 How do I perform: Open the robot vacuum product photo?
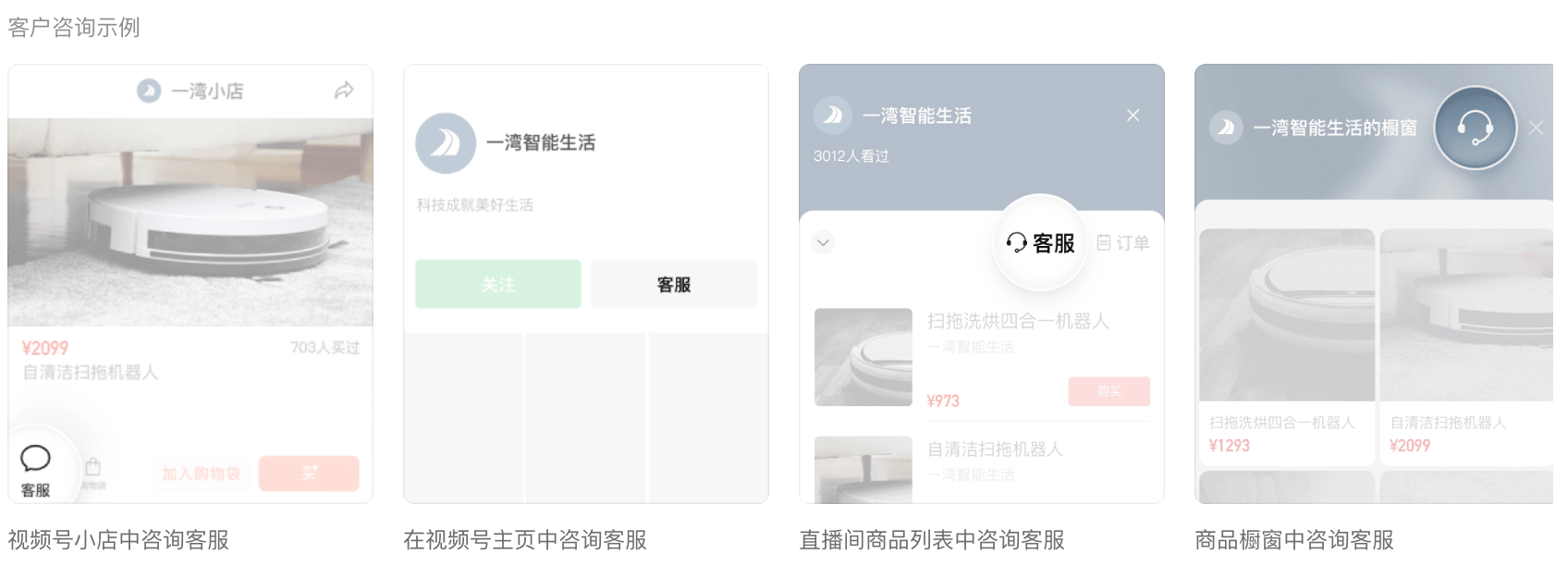[190, 222]
